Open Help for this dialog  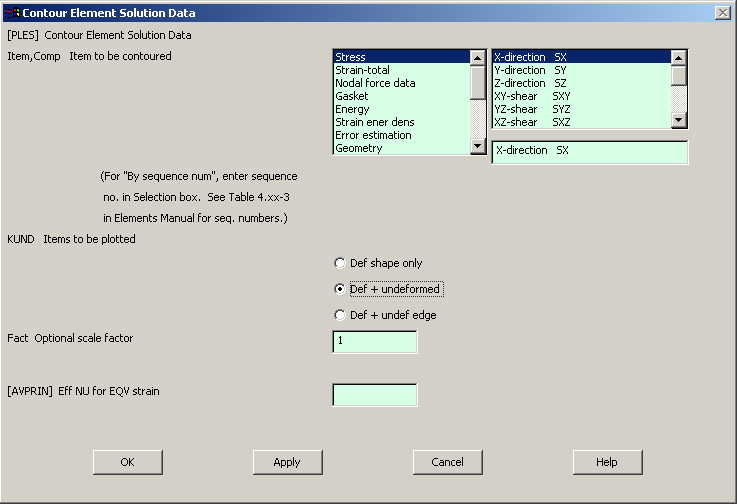tap(607, 462)
